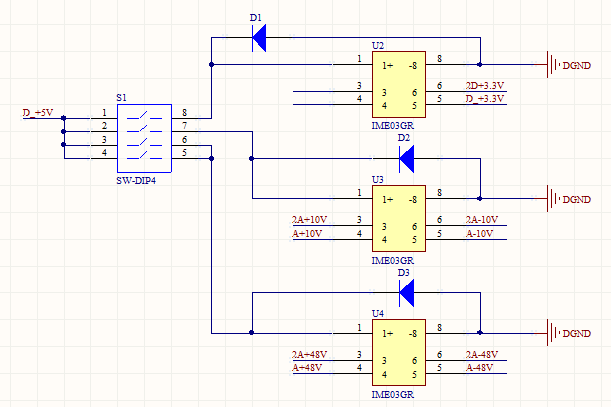The image size is (611, 407).
Task: Select the IME03GR text below U3
Action: click(x=393, y=260)
